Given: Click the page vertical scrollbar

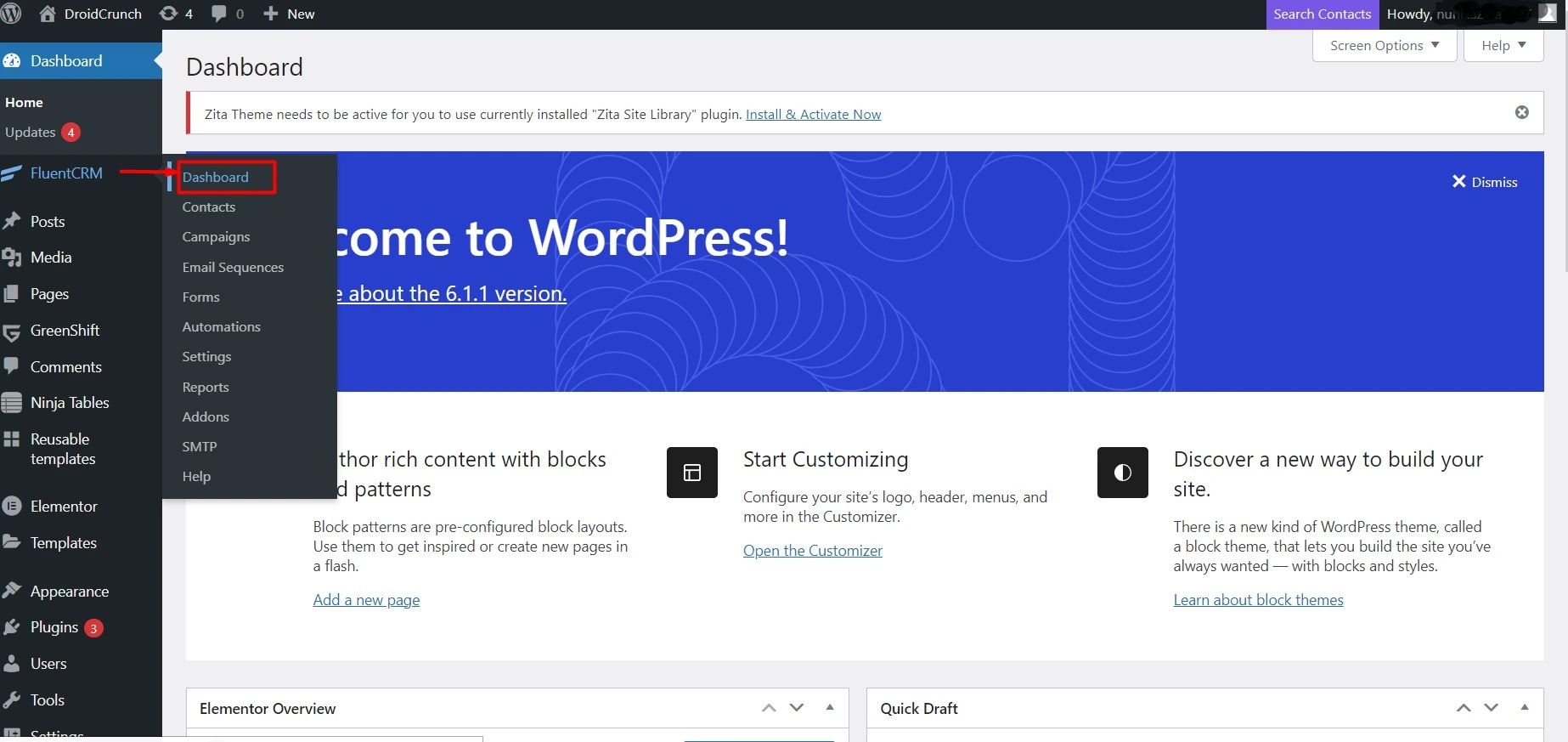Looking at the screenshot, I should point(1565,153).
